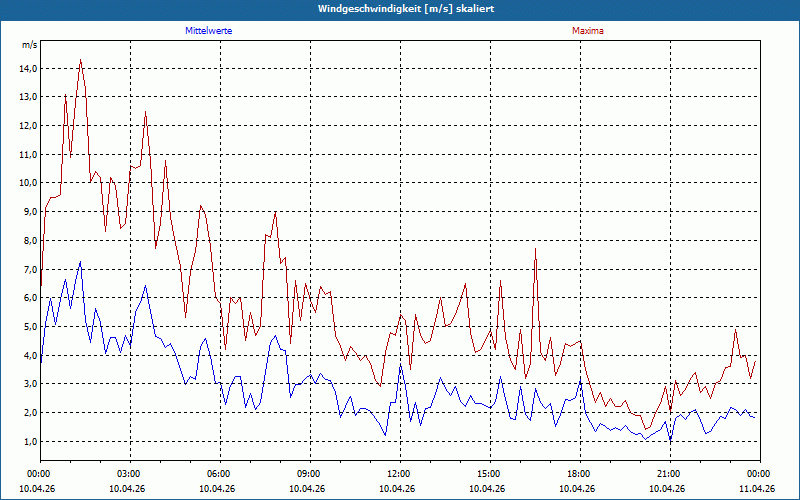Screen dimensions: 800x500
Task: Click the '21:00' time label
Action: (x=670, y=474)
